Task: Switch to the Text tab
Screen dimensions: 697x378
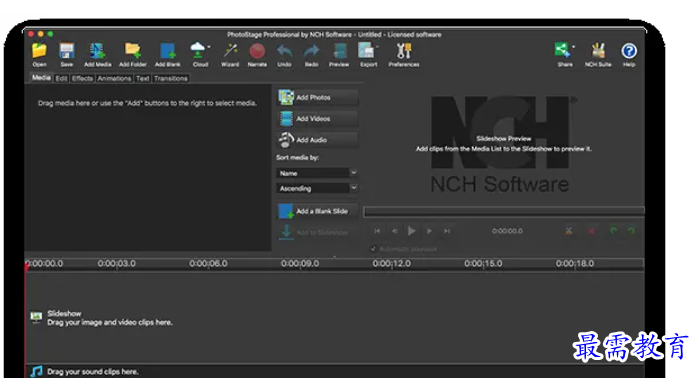Action: (142, 78)
